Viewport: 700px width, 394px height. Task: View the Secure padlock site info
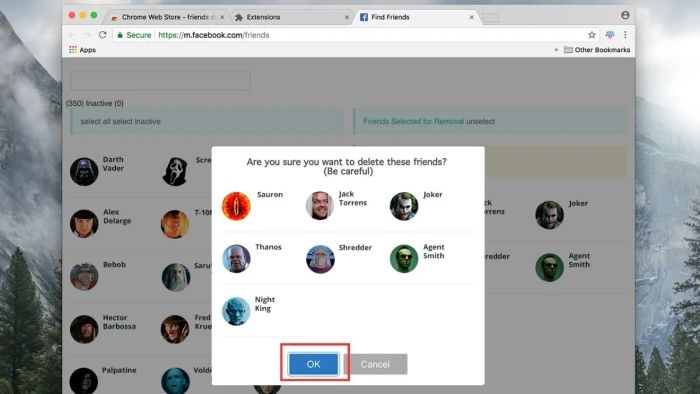point(133,35)
